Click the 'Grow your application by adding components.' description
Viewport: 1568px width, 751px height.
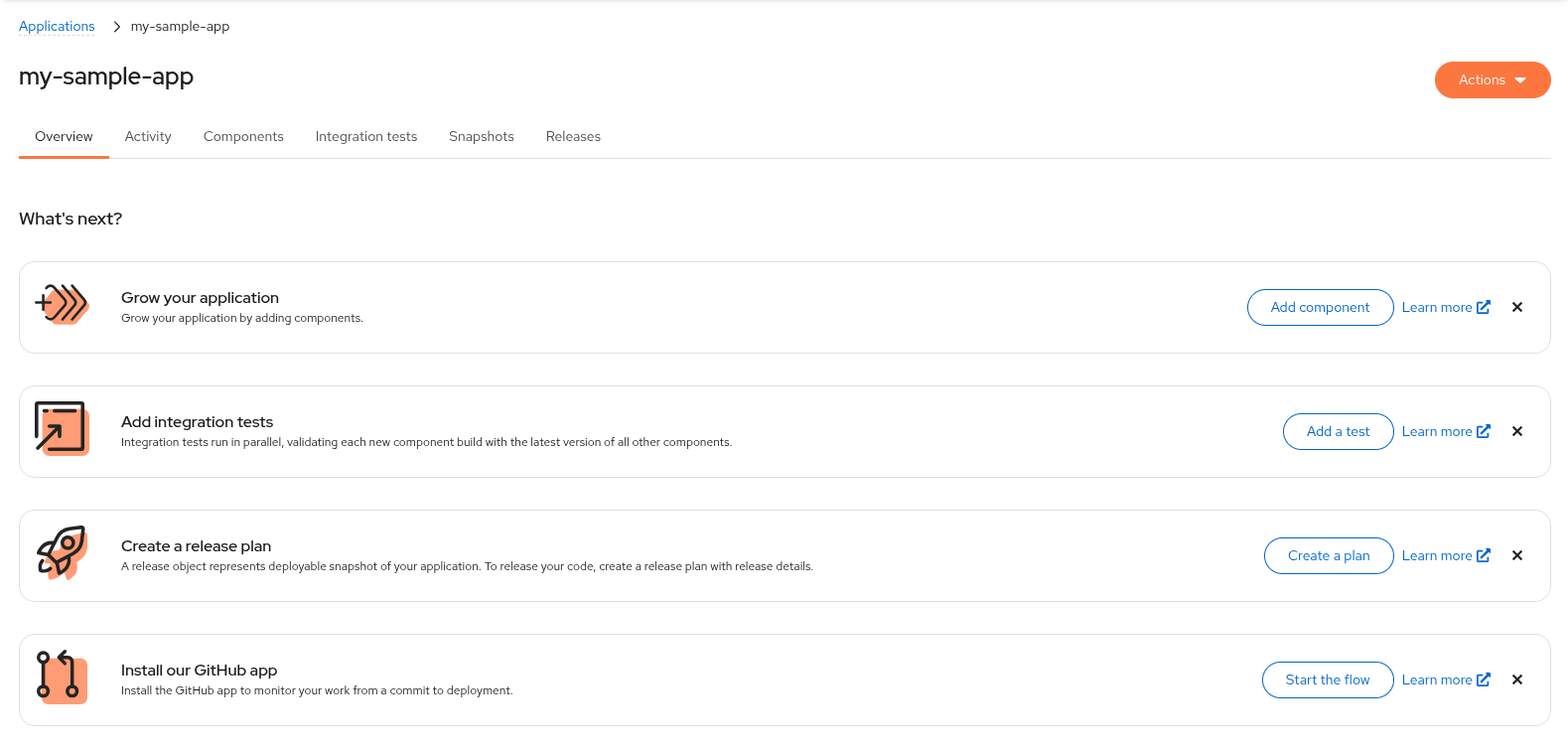(242, 318)
